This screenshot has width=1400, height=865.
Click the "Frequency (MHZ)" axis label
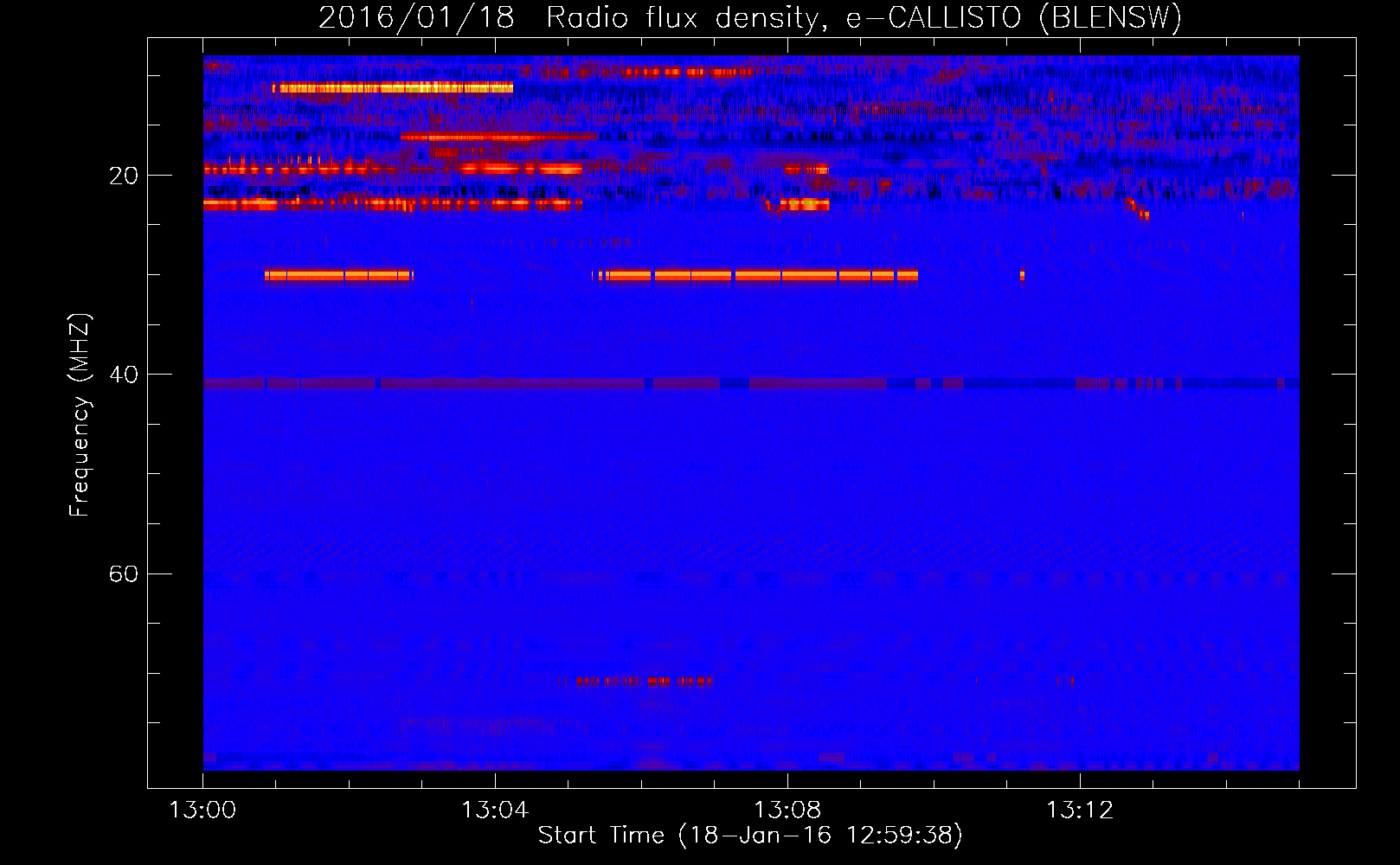pyautogui.click(x=80, y=414)
